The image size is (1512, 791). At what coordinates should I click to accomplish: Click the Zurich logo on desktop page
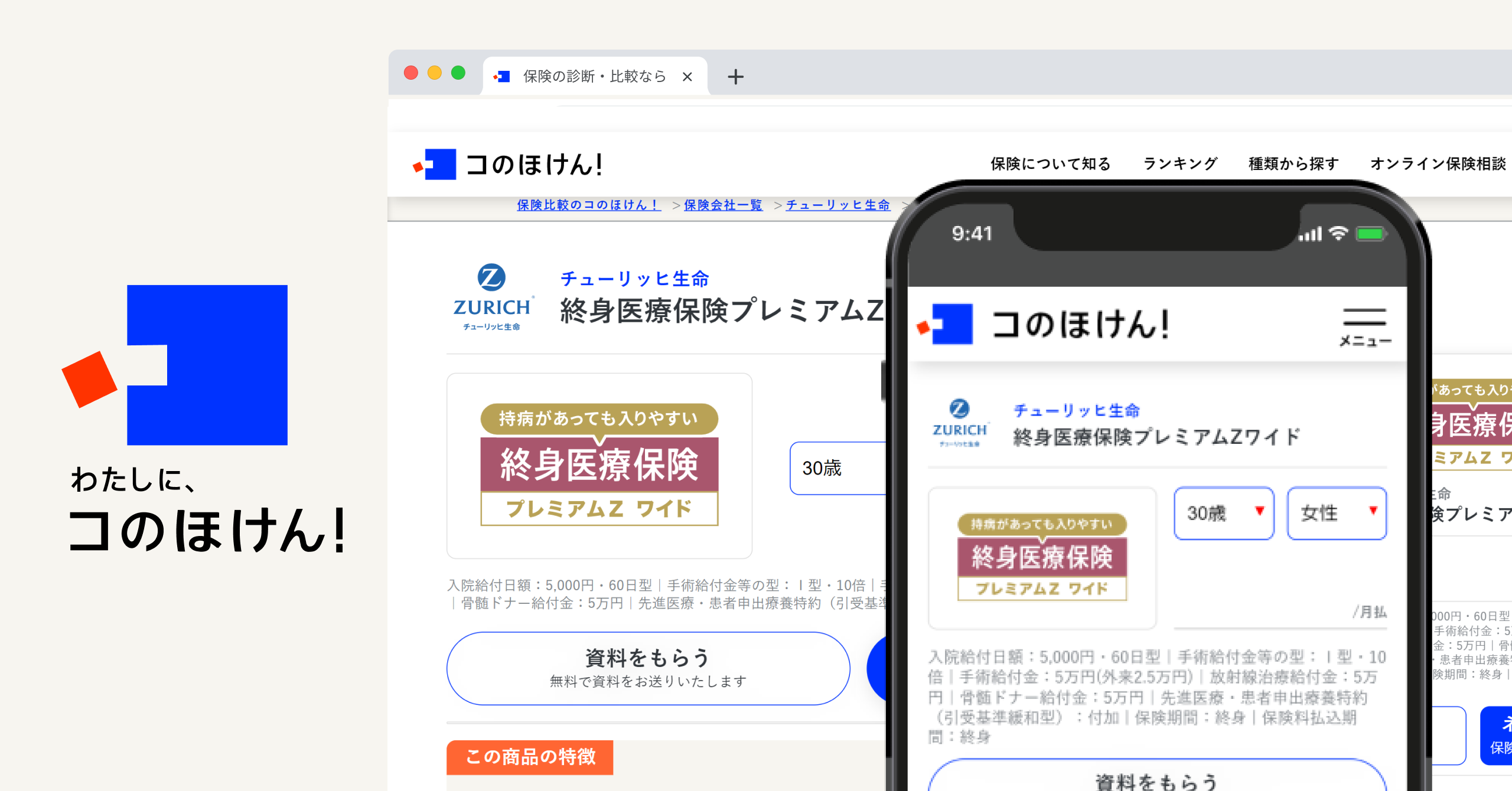pos(492,297)
